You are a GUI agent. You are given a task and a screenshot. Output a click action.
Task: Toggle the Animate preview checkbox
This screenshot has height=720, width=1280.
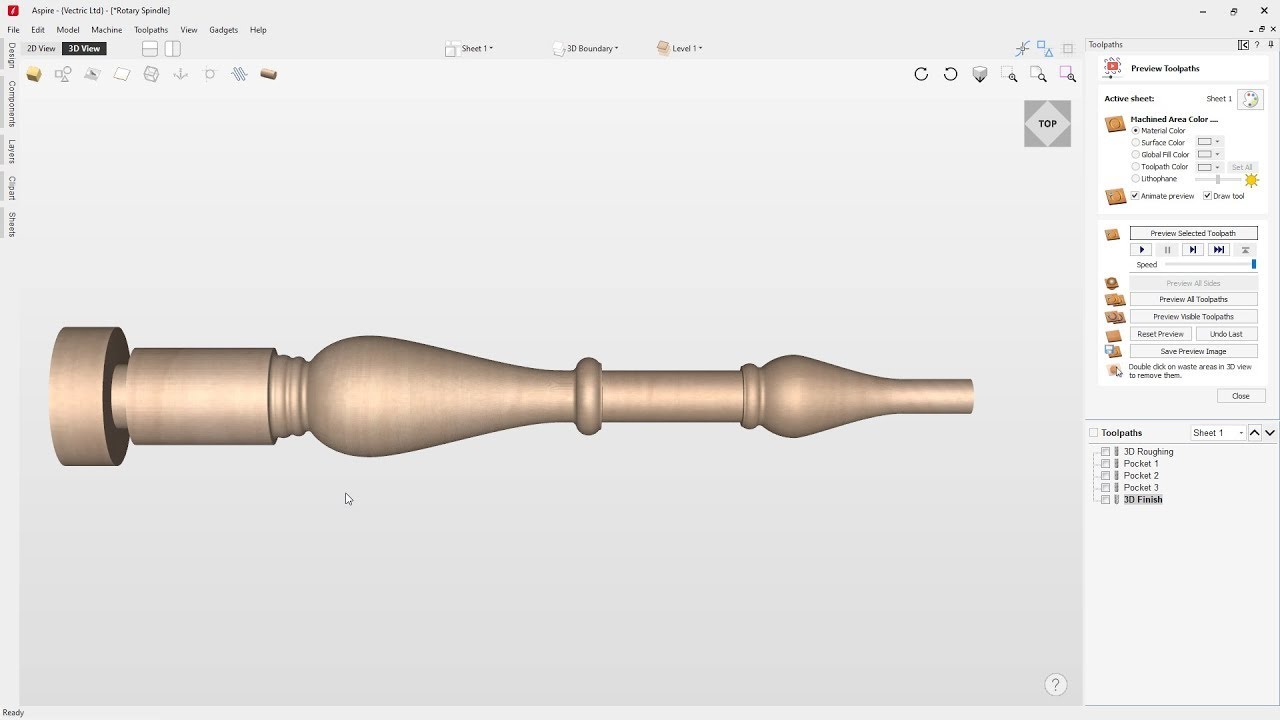[1135, 196]
